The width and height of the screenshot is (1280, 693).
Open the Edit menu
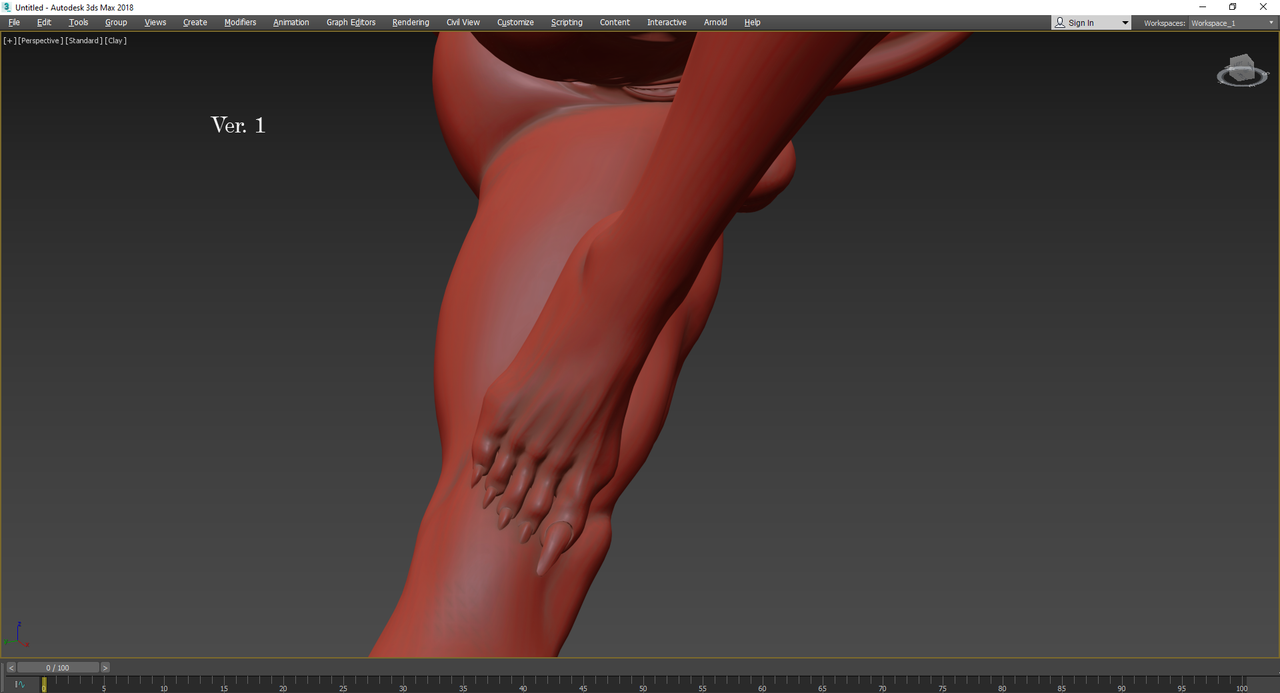[x=44, y=22]
